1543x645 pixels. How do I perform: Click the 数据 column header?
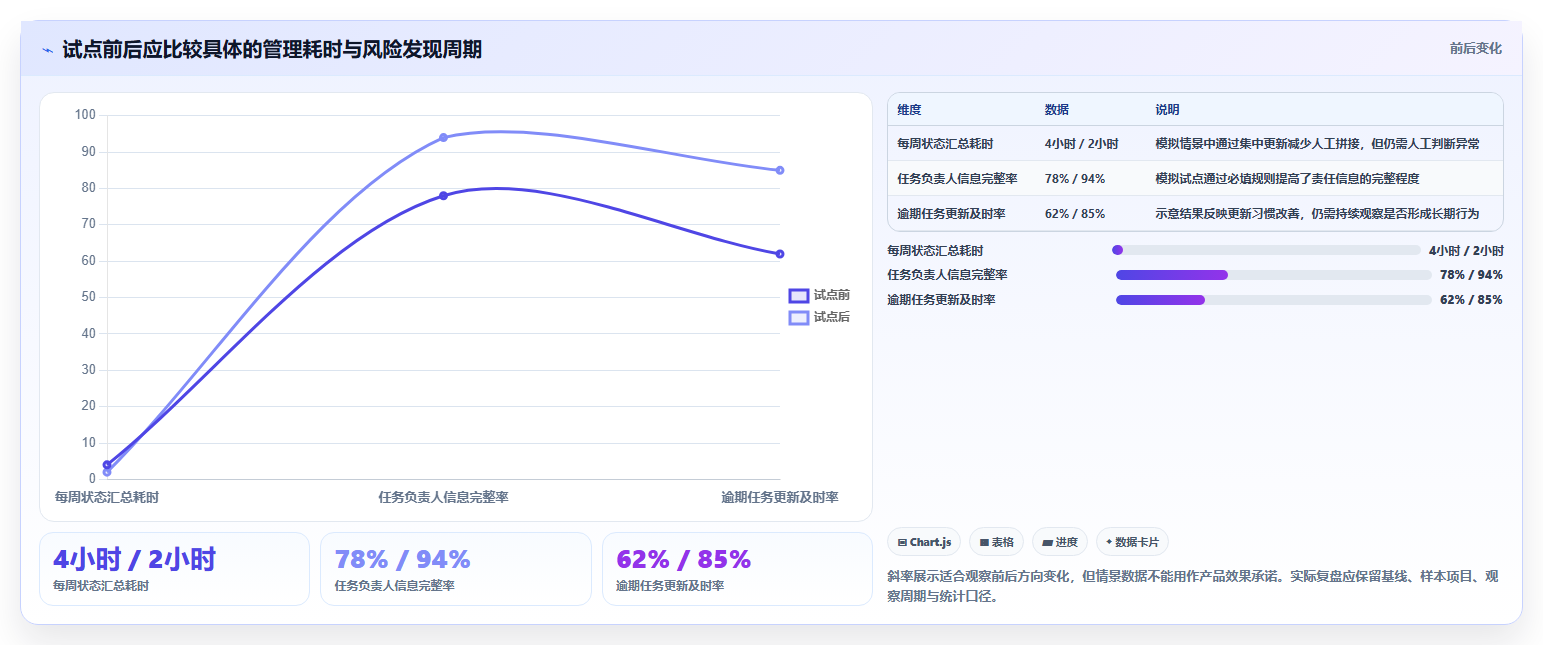pos(1057,110)
